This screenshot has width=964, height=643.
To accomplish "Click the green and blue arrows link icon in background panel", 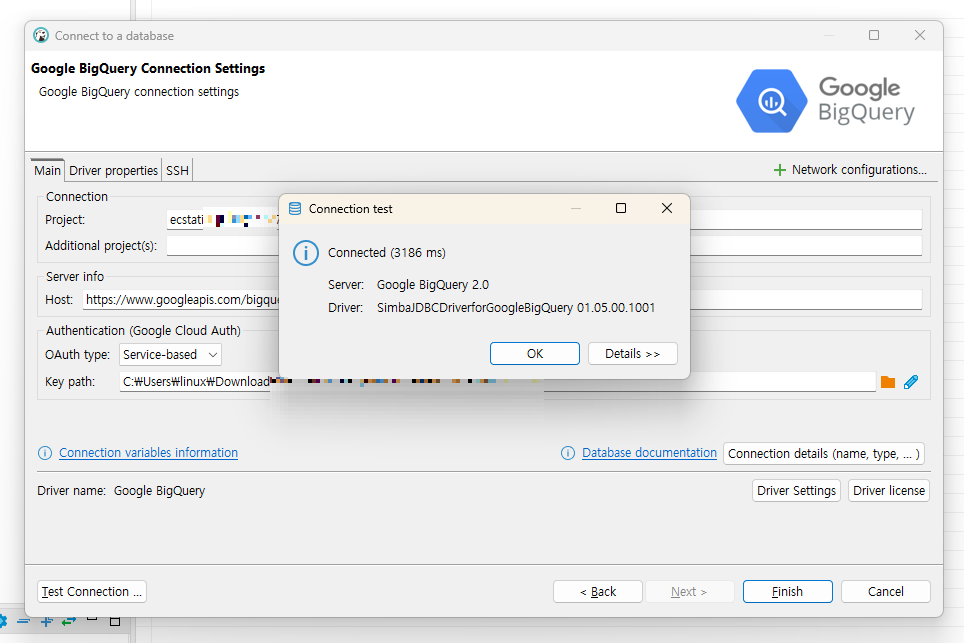I will [68, 621].
